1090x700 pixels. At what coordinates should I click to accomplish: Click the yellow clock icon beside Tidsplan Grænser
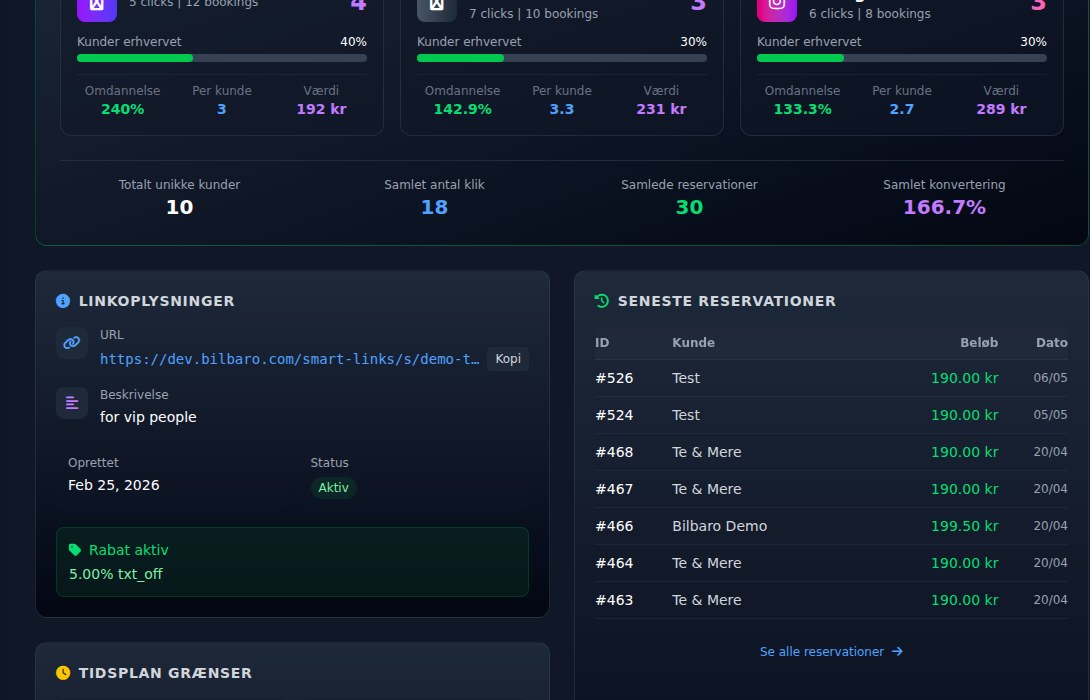coord(63,673)
